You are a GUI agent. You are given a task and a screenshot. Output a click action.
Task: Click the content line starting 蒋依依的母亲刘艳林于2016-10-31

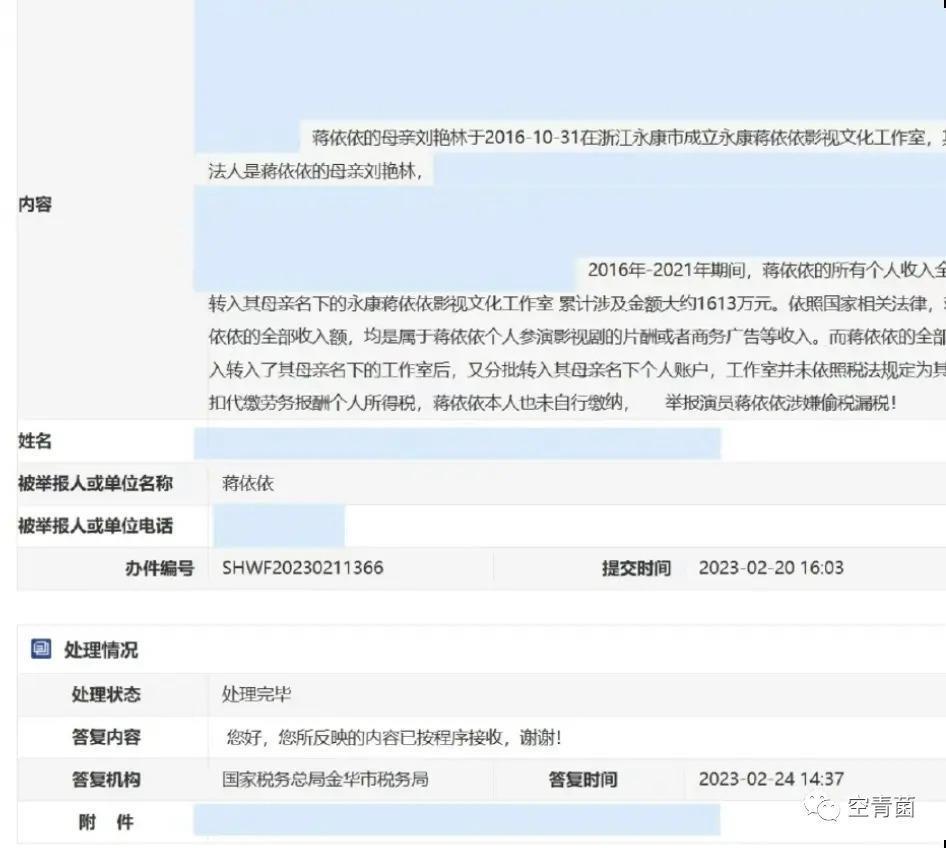coord(629,138)
